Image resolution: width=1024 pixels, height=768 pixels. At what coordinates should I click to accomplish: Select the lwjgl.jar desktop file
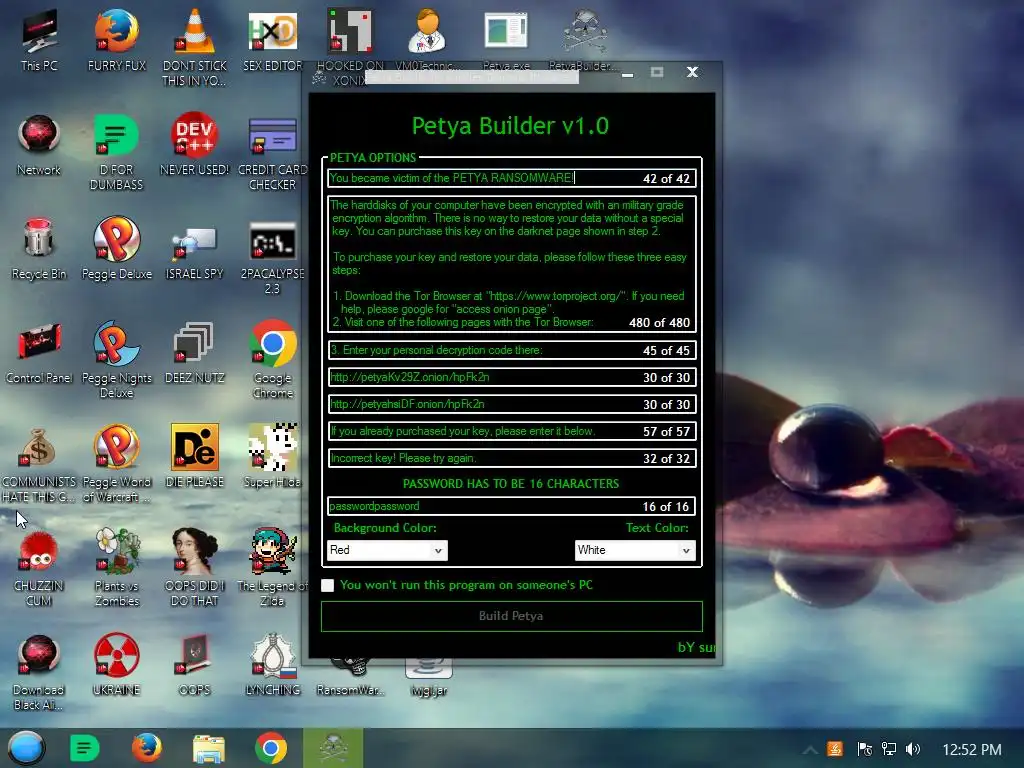tap(428, 679)
